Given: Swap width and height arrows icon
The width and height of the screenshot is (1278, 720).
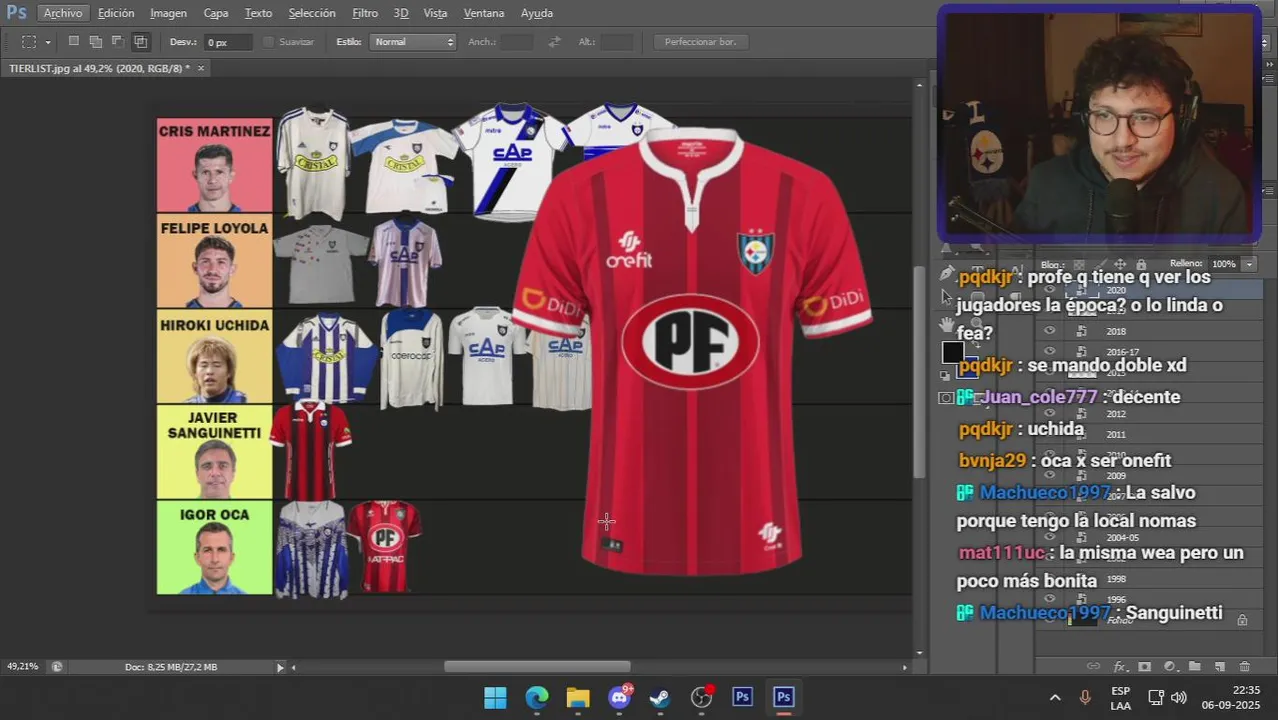Looking at the screenshot, I should pos(554,42).
